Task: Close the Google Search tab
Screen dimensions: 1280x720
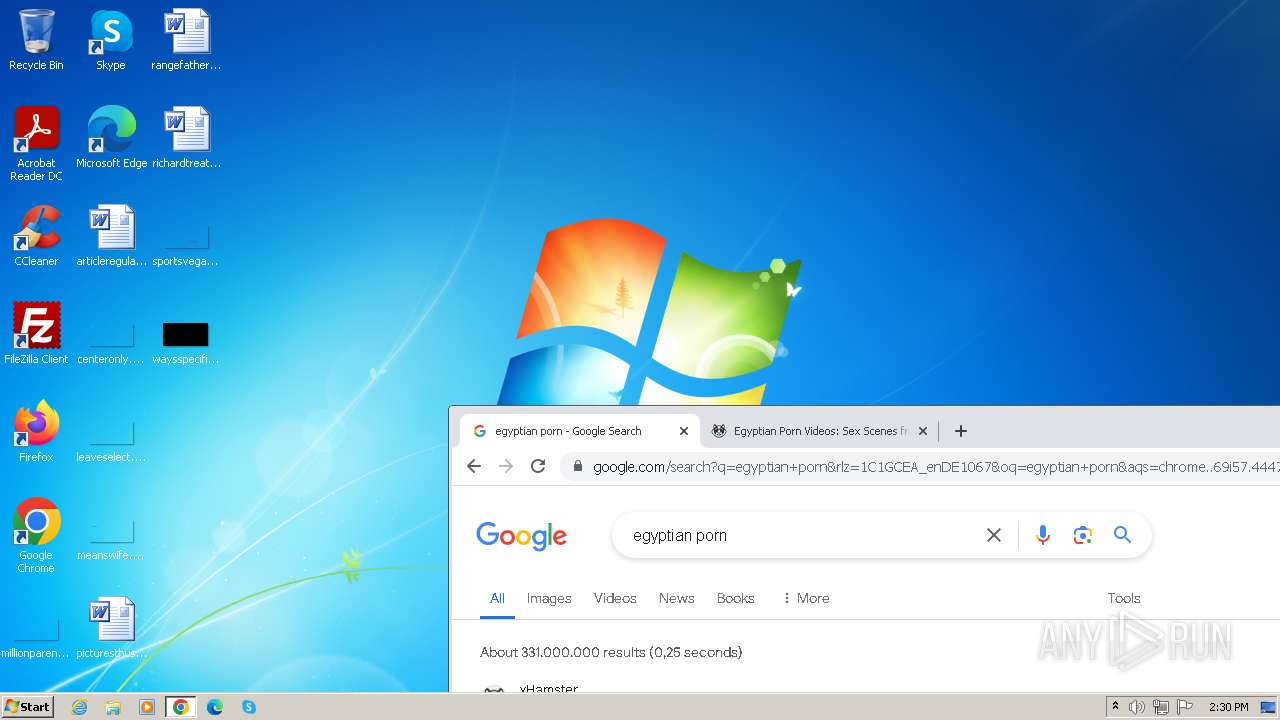Action: pos(684,431)
